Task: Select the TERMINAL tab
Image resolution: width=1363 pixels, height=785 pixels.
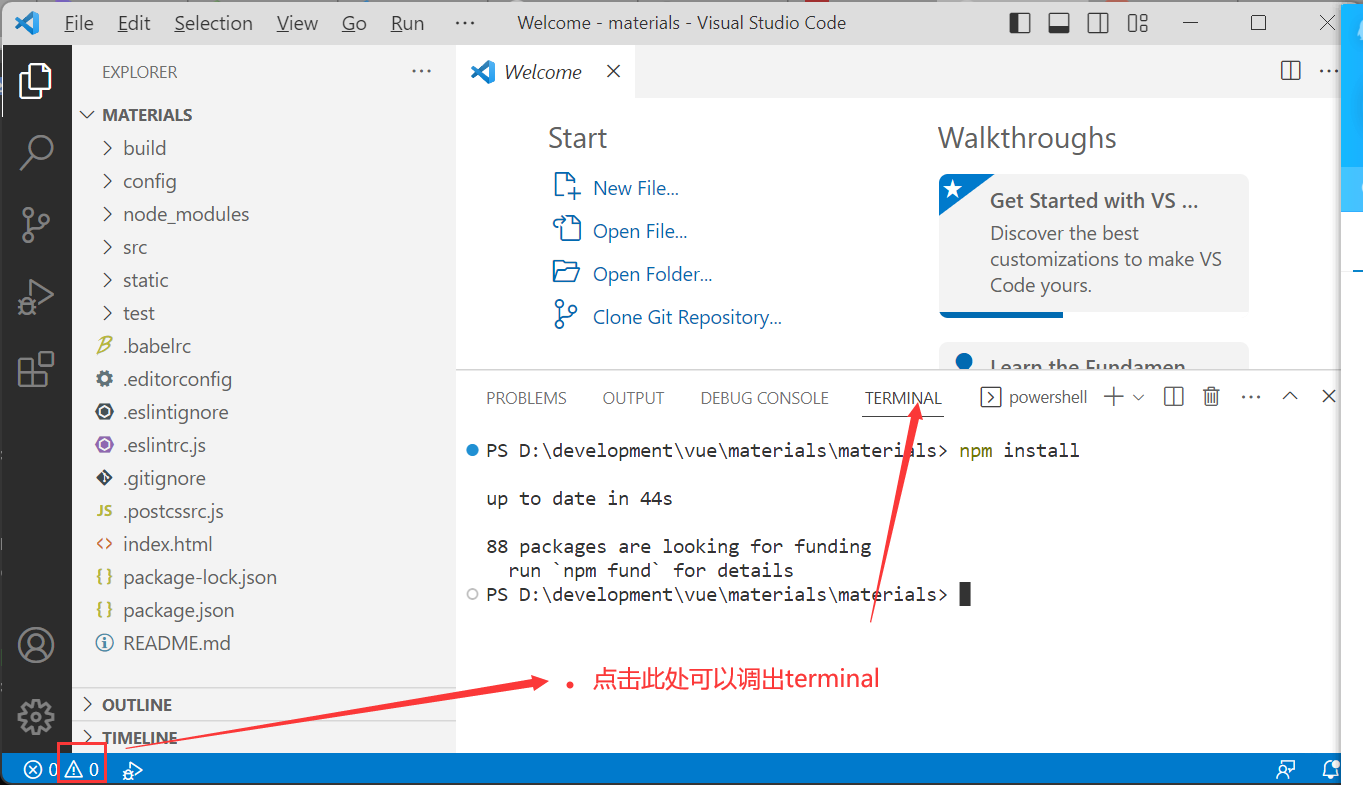Action: coord(903,398)
